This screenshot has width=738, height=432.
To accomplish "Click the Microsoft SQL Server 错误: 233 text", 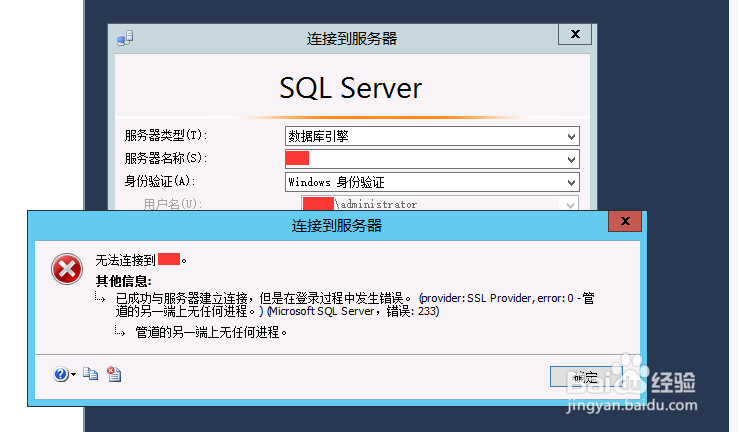I will [353, 311].
